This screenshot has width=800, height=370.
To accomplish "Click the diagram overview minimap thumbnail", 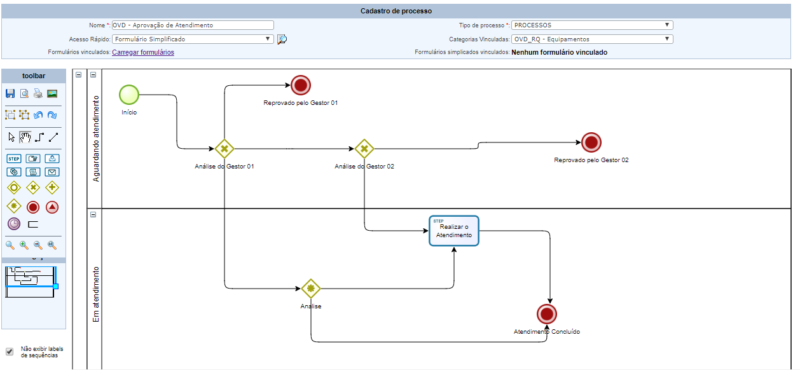I will click(x=30, y=281).
